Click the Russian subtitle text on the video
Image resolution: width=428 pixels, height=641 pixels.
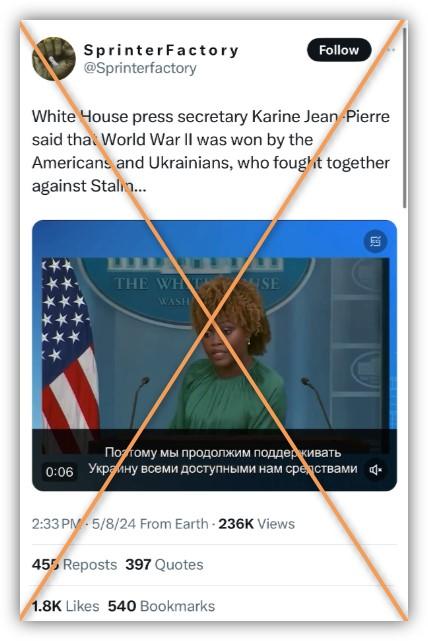(223, 460)
